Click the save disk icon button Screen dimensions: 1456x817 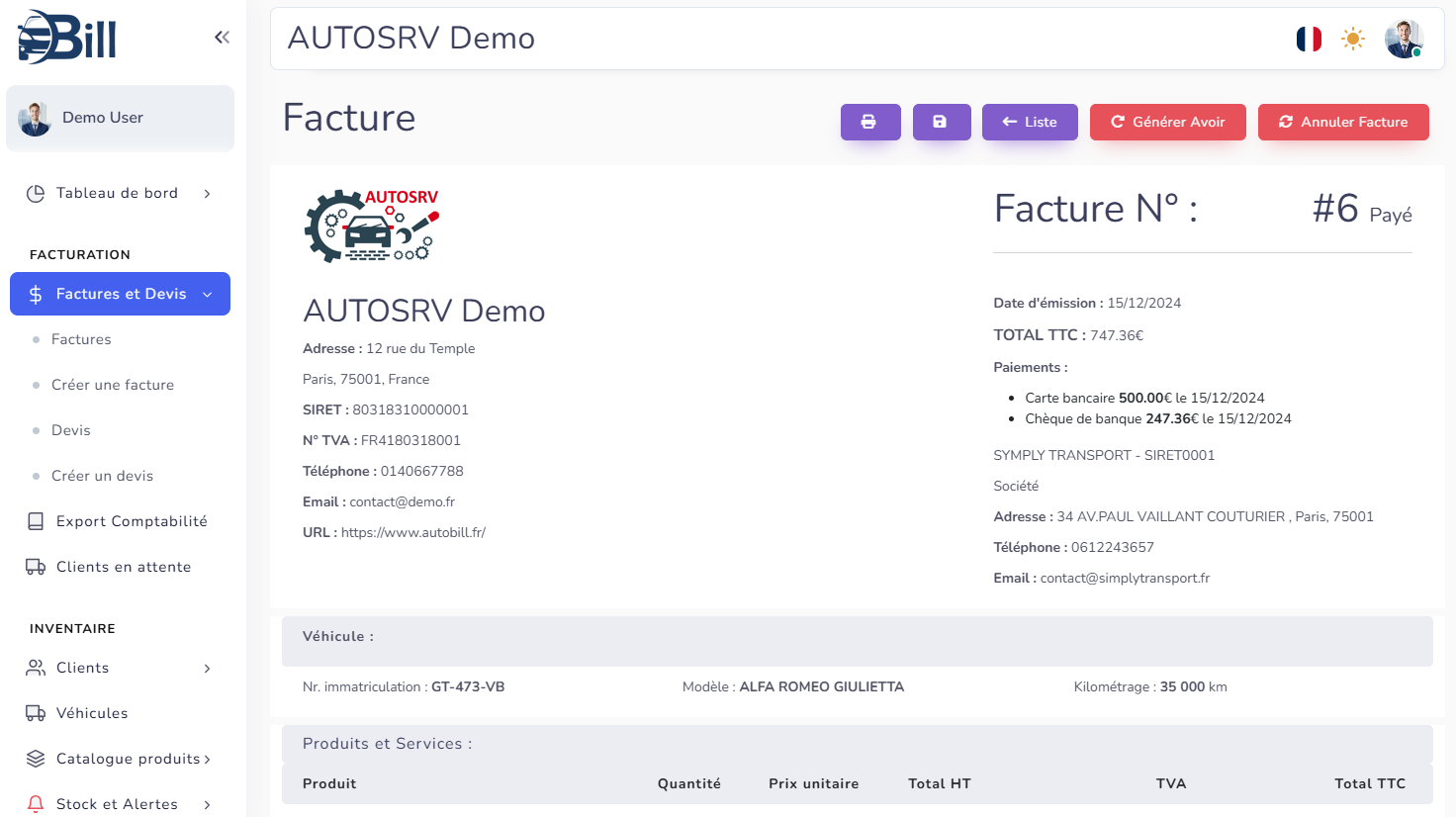point(942,122)
